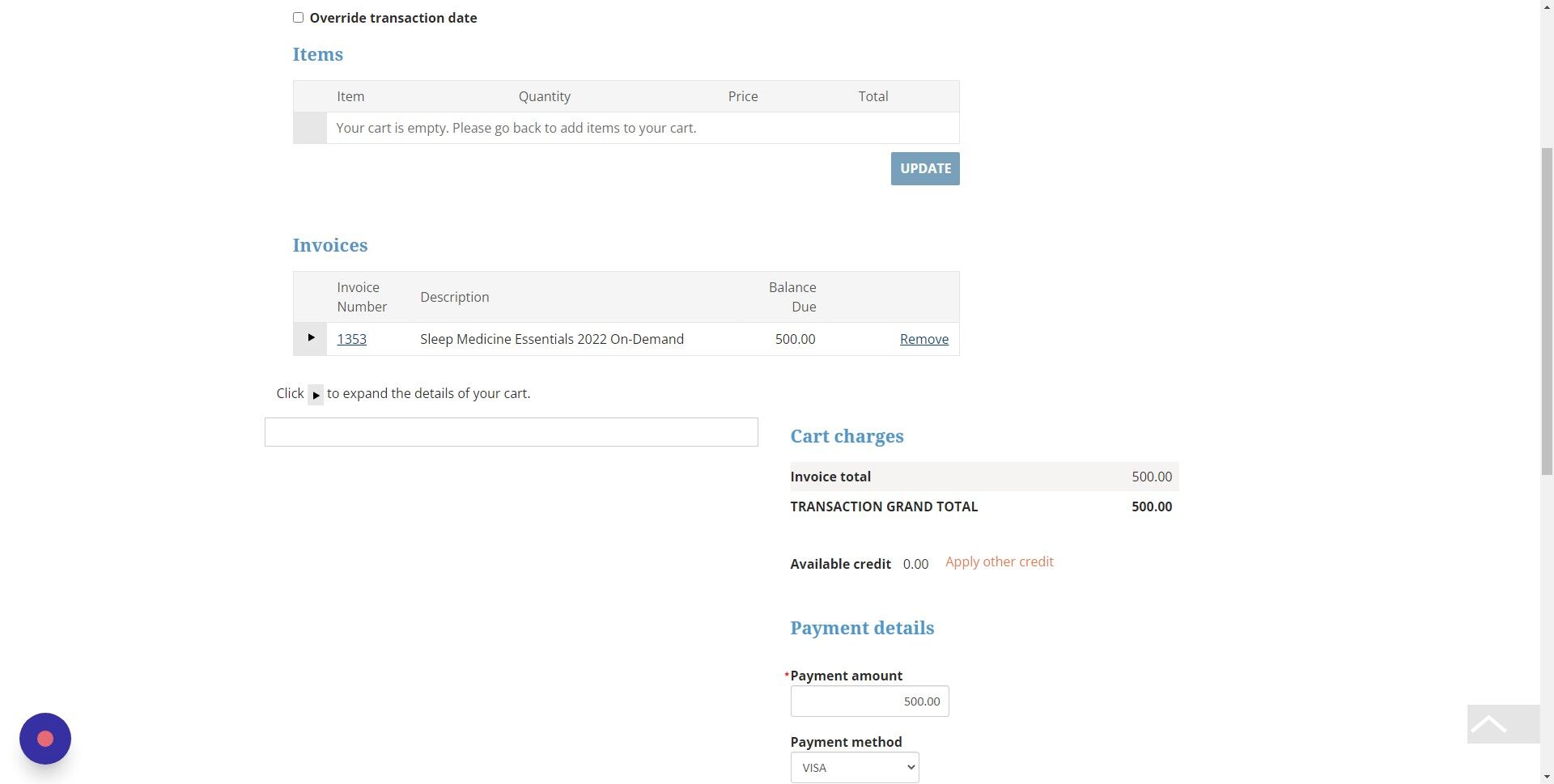Screen dimensions: 1554x784
Task: Click the Quantity column header
Action: (544, 96)
